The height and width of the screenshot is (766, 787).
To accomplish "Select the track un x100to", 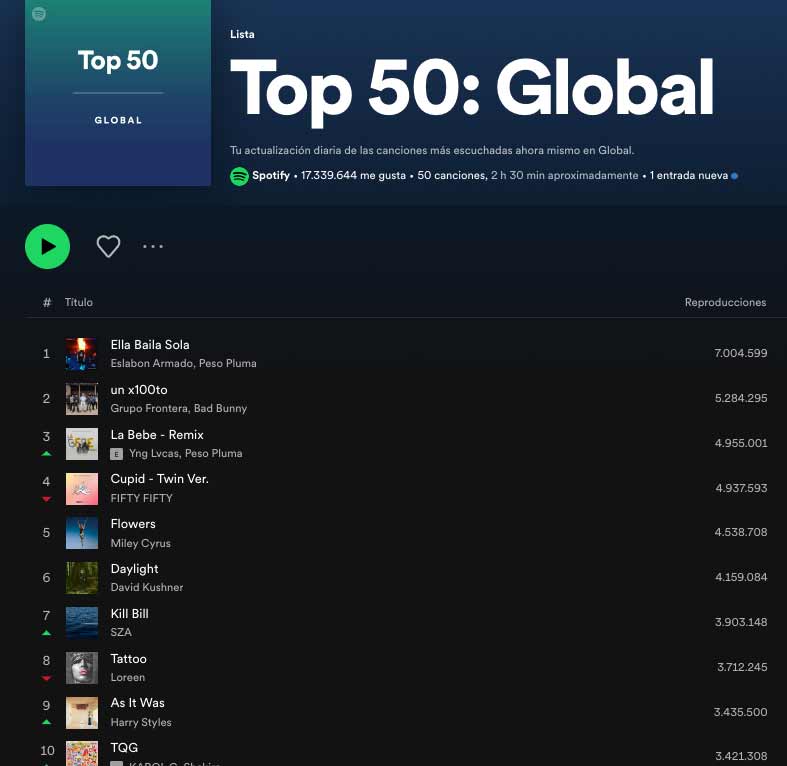I will click(139, 390).
